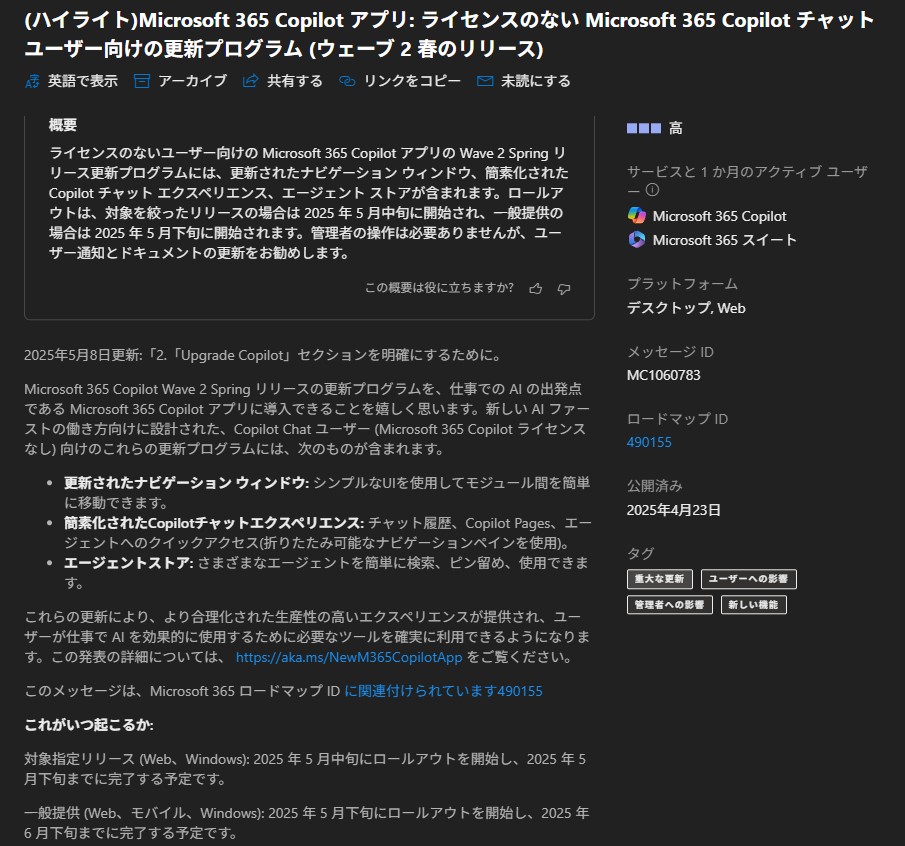The image size is (905, 846).
Task: Click the これがいつ起こるか: heading
Action: (89, 725)
